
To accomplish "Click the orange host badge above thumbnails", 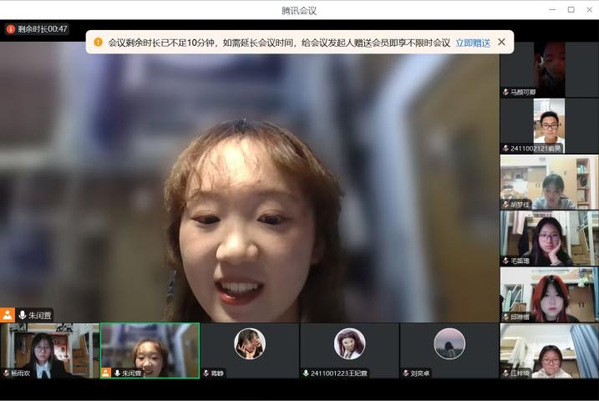I will [x=7, y=315].
